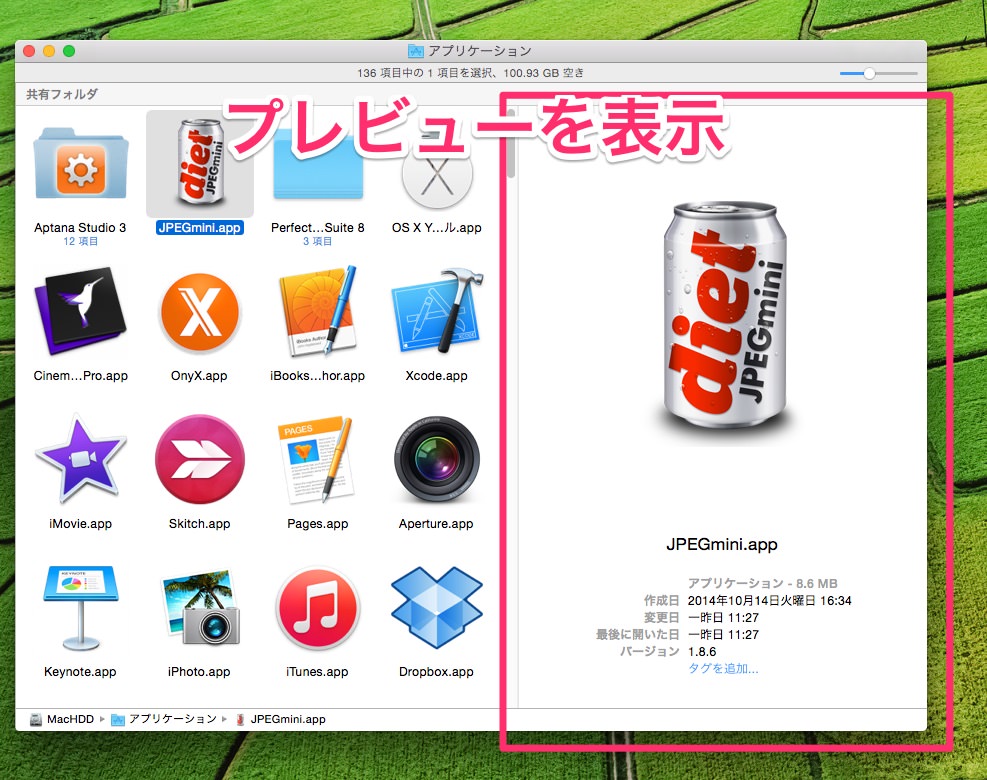Click the JPEGmini.app highlighted file name label
Image resolution: width=987 pixels, height=780 pixels.
click(200, 227)
